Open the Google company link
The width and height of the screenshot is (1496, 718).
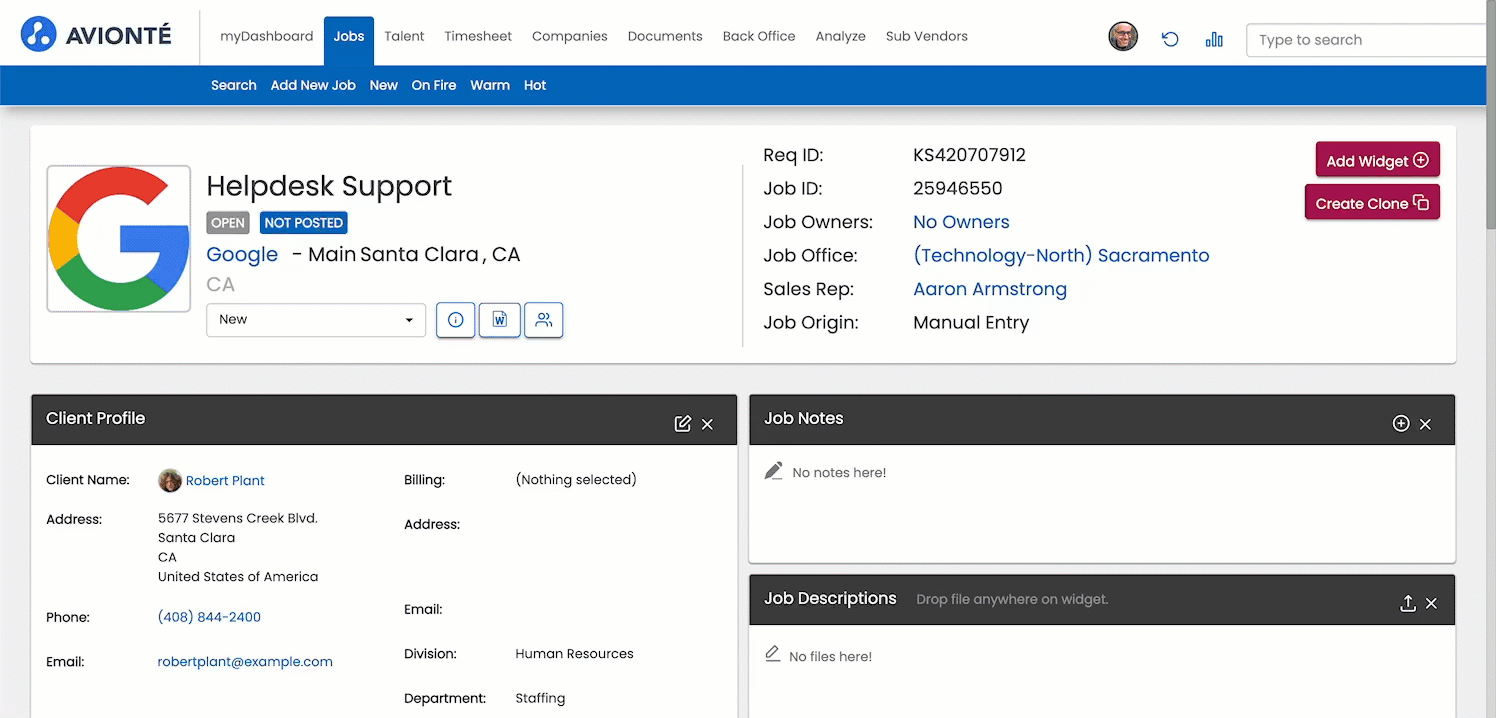(242, 255)
